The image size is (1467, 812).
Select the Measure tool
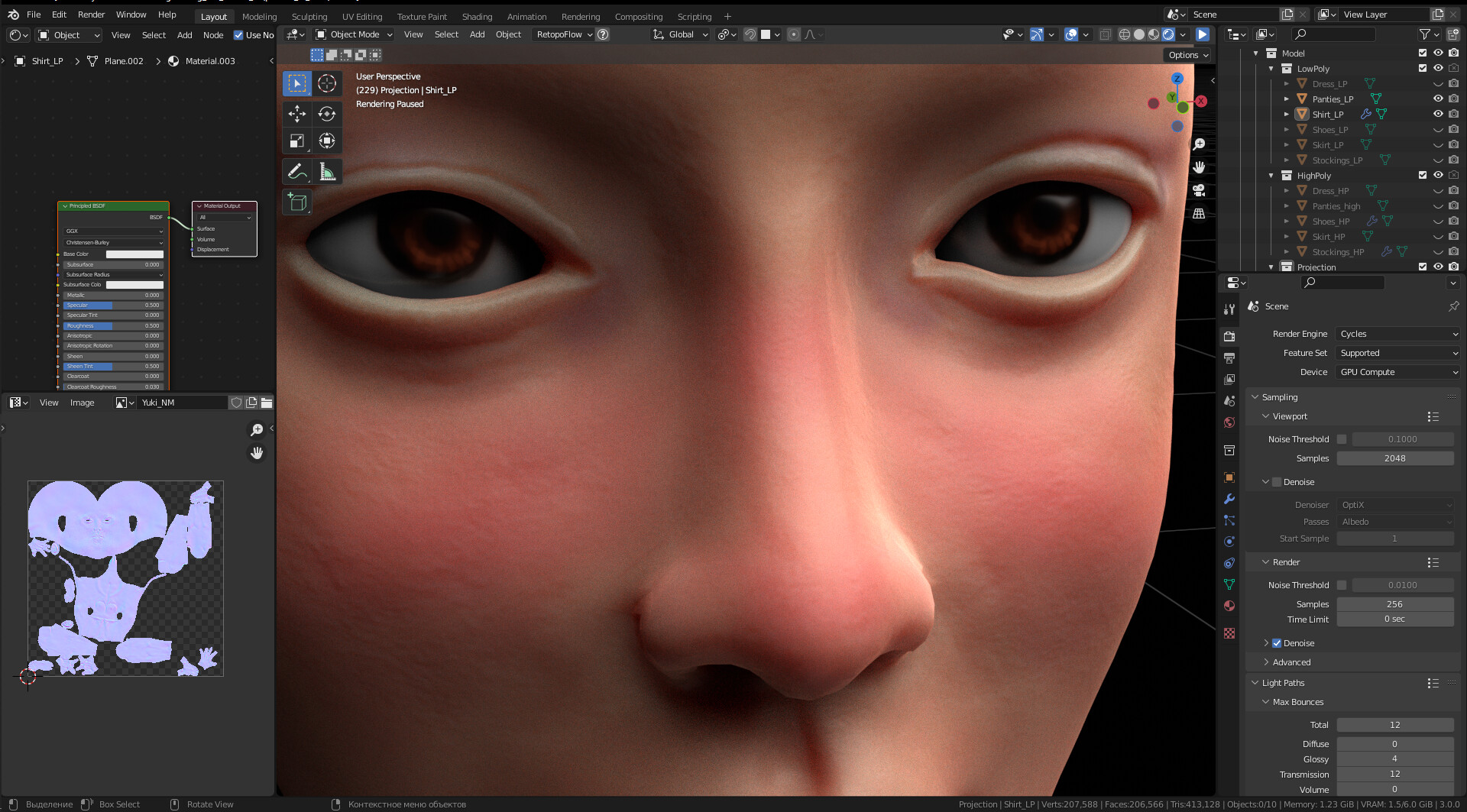(x=327, y=171)
